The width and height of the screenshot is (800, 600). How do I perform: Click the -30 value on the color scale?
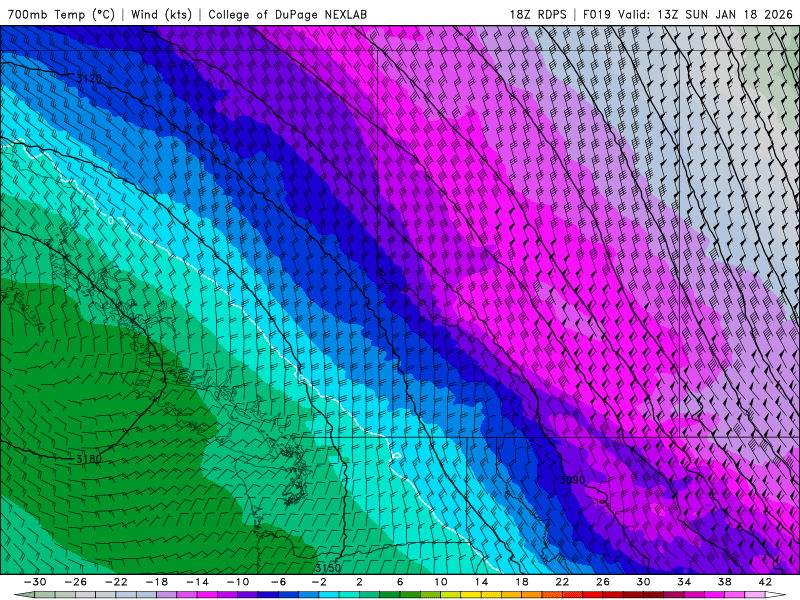click(x=35, y=582)
